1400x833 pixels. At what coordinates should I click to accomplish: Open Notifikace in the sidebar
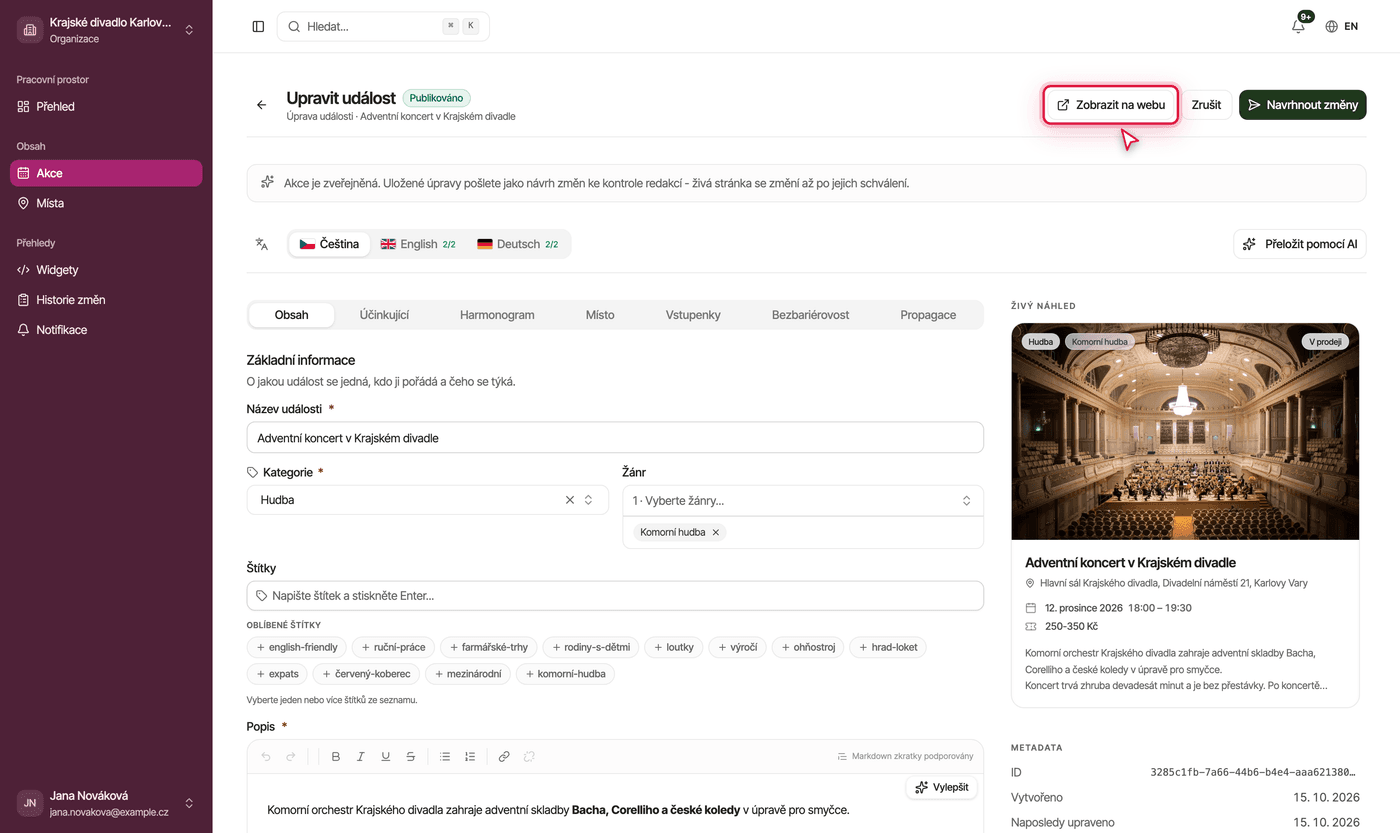point(106,330)
